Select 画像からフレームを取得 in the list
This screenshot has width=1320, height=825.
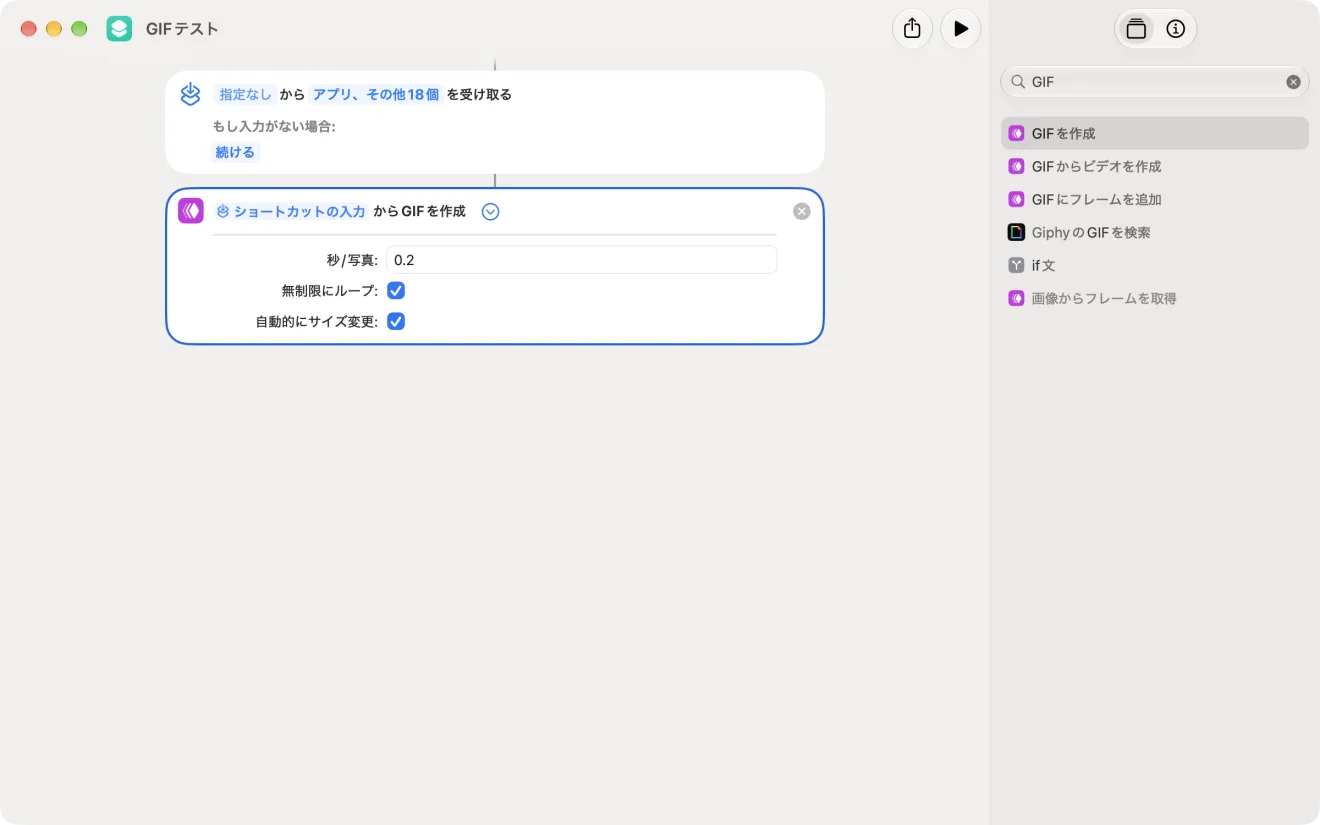pos(1154,298)
